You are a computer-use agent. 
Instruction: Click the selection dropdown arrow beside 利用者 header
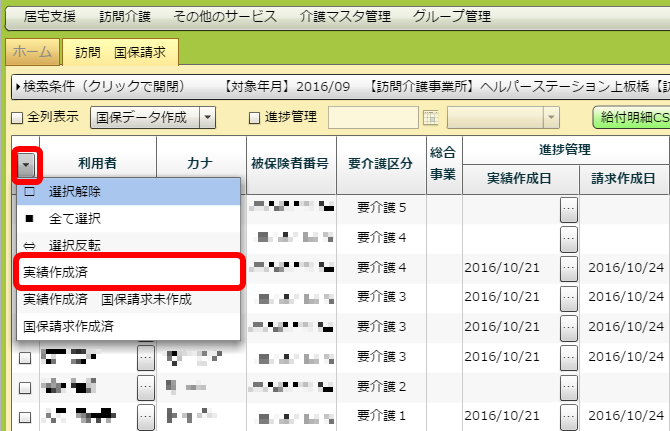coord(26,164)
